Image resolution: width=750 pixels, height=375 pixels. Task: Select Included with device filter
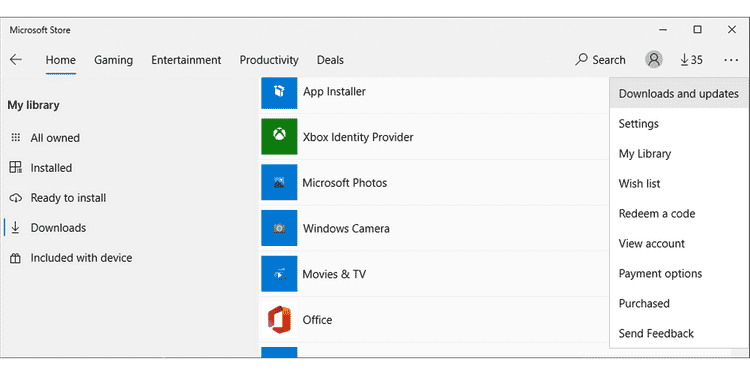(81, 258)
